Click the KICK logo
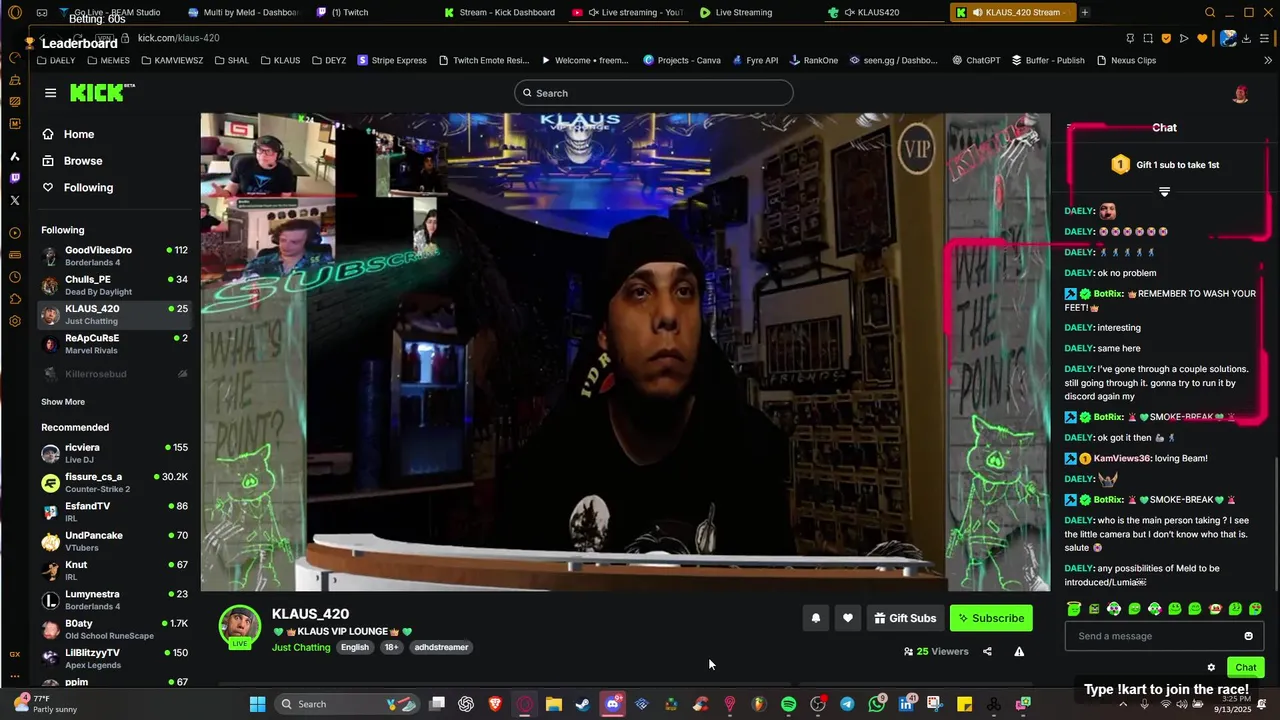 [x=101, y=92]
